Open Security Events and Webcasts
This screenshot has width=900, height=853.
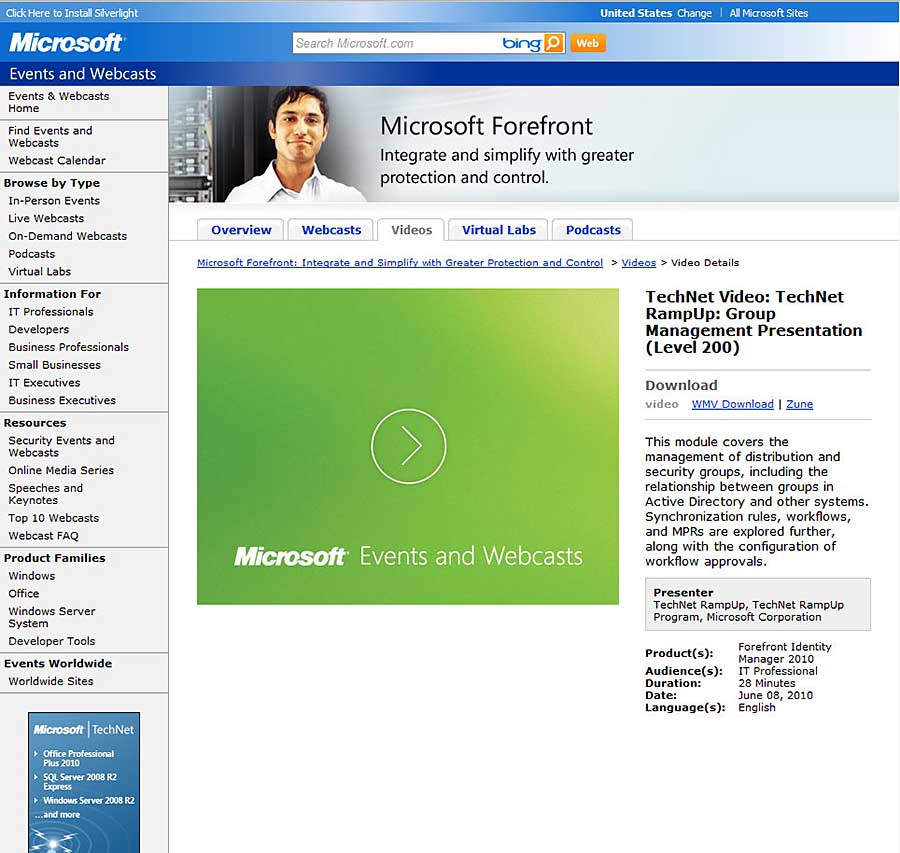[x=61, y=447]
